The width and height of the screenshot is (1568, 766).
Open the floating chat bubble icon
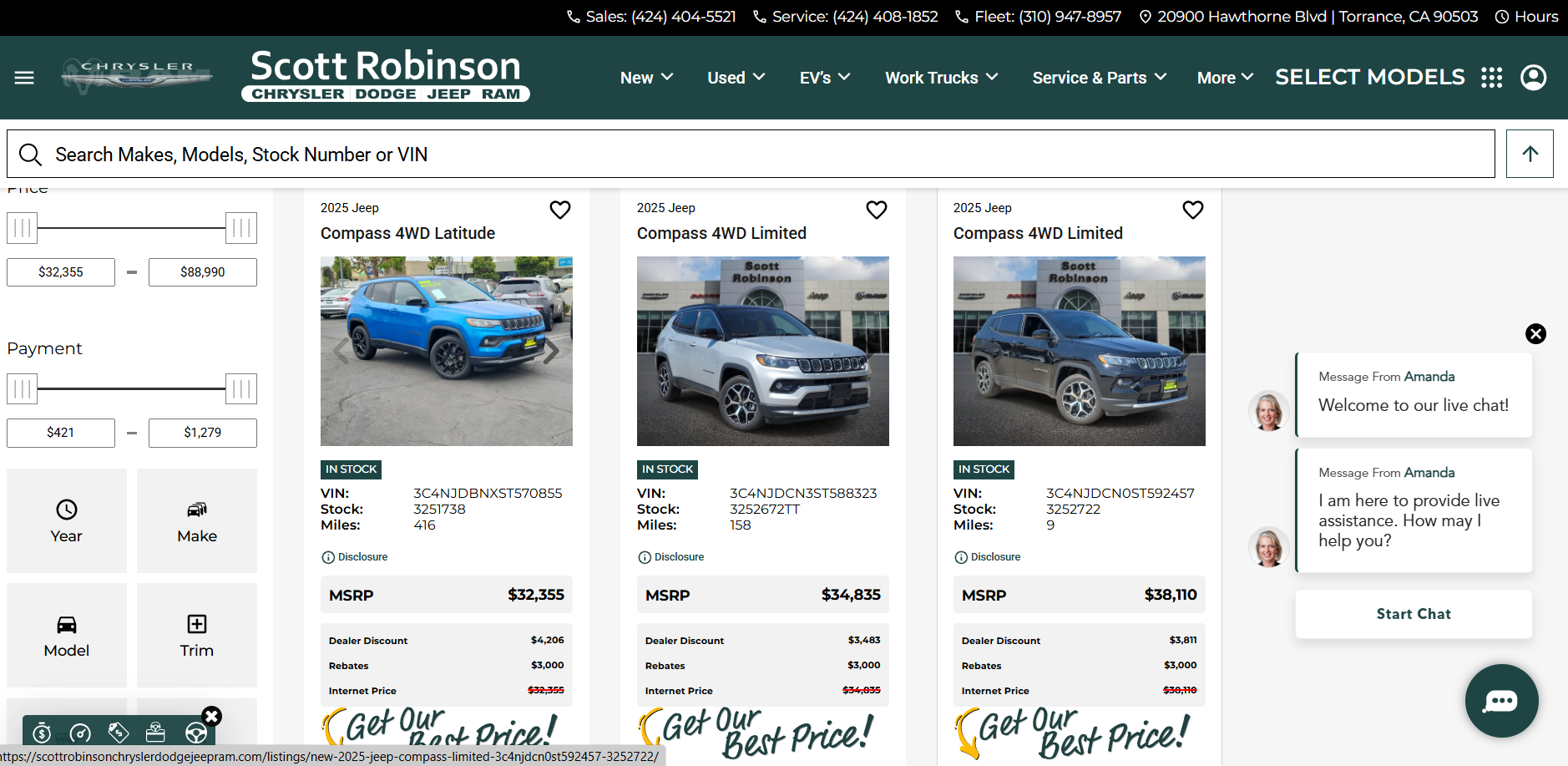coord(1501,701)
